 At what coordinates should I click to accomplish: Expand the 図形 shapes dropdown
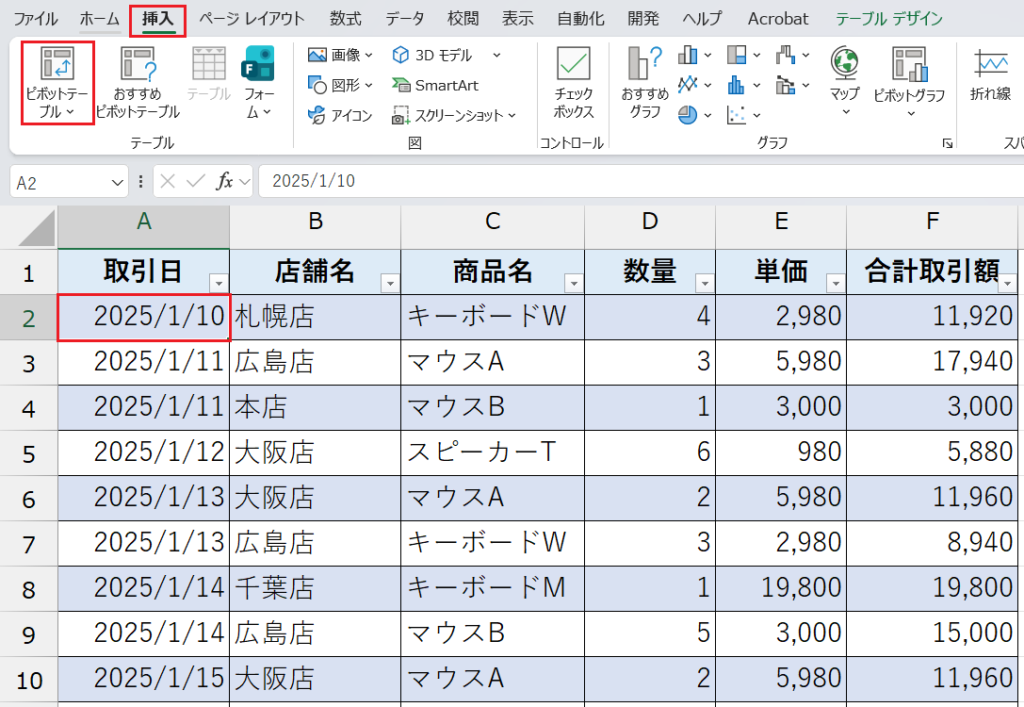340,85
